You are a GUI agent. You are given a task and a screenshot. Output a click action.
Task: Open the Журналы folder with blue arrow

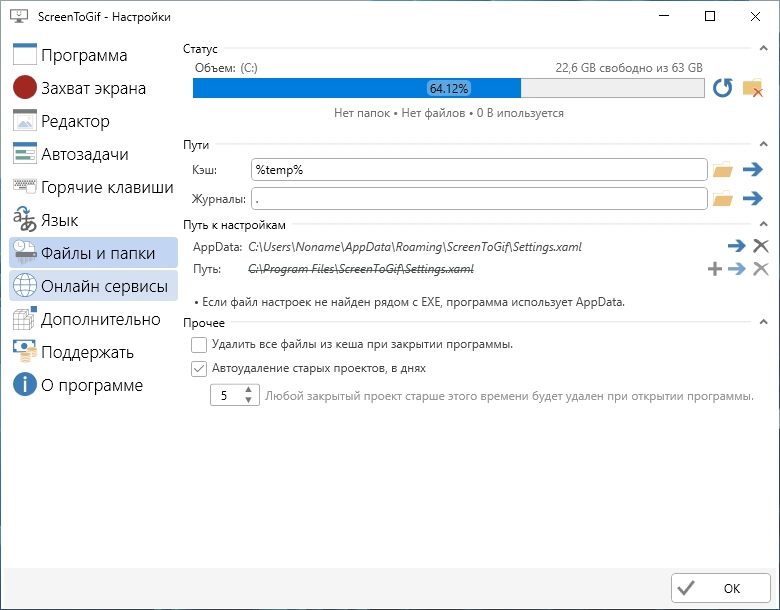pyautogui.click(x=753, y=199)
